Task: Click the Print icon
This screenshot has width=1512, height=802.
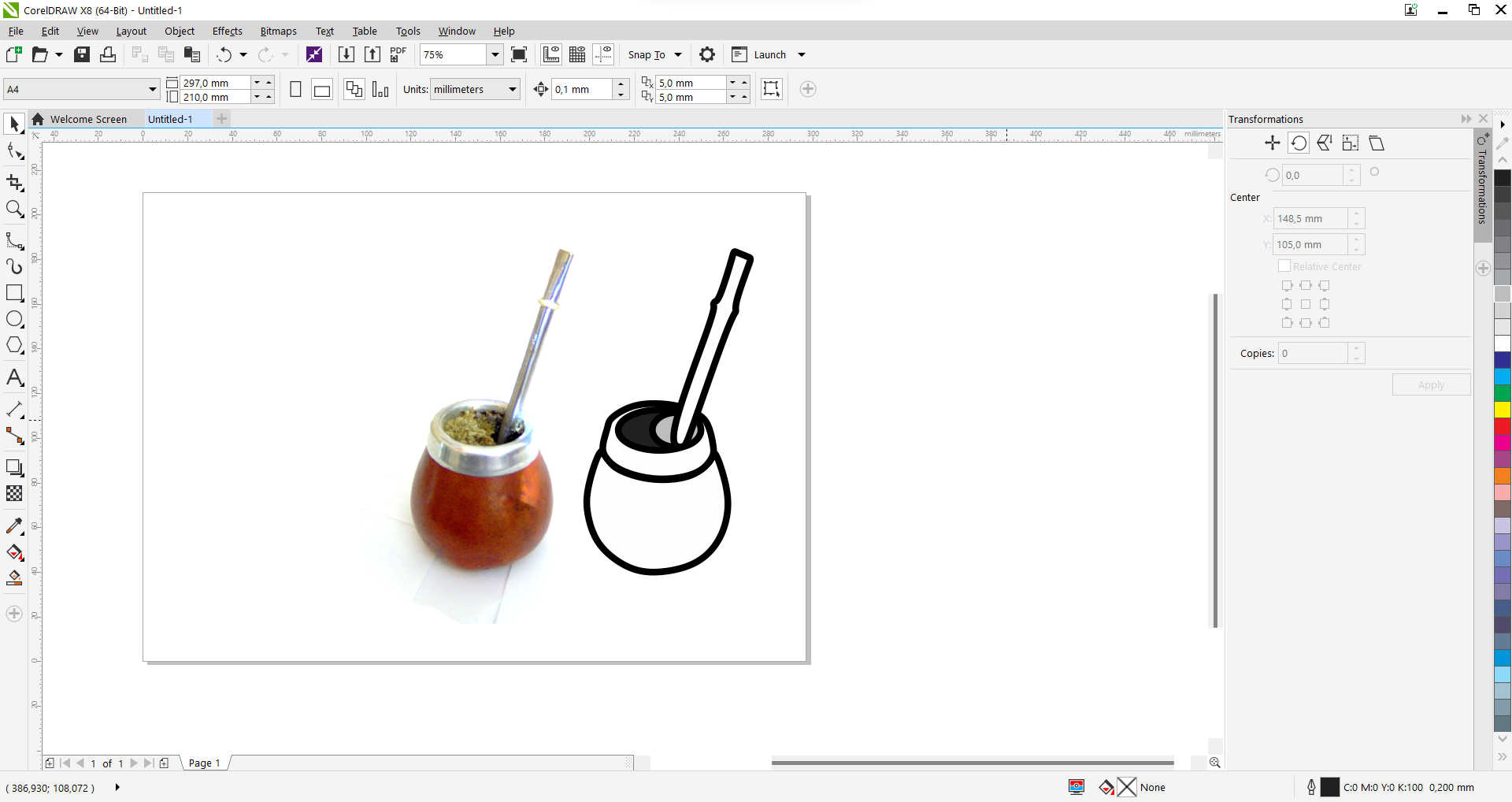Action: 108,54
